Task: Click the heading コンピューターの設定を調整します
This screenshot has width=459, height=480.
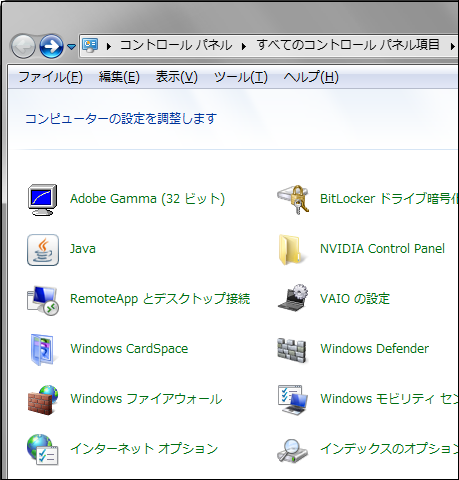Action: pos(121,119)
